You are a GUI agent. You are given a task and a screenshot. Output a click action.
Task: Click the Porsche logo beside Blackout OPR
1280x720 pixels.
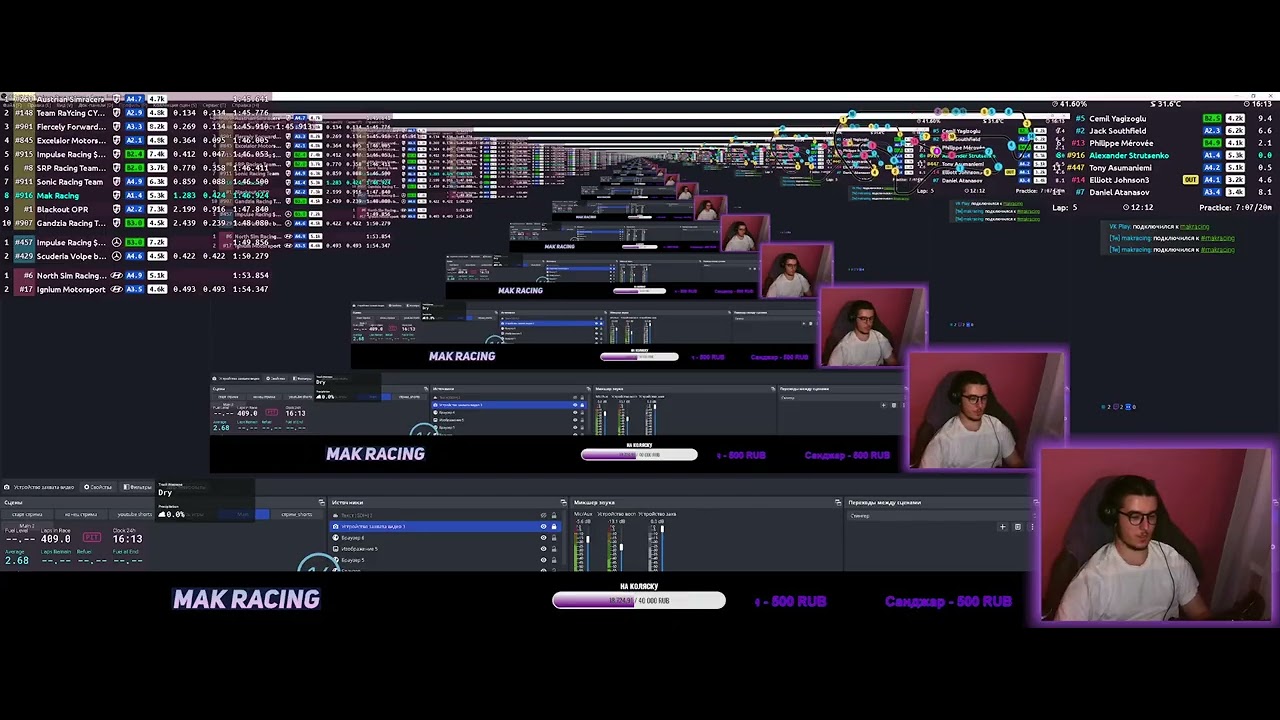(116, 210)
